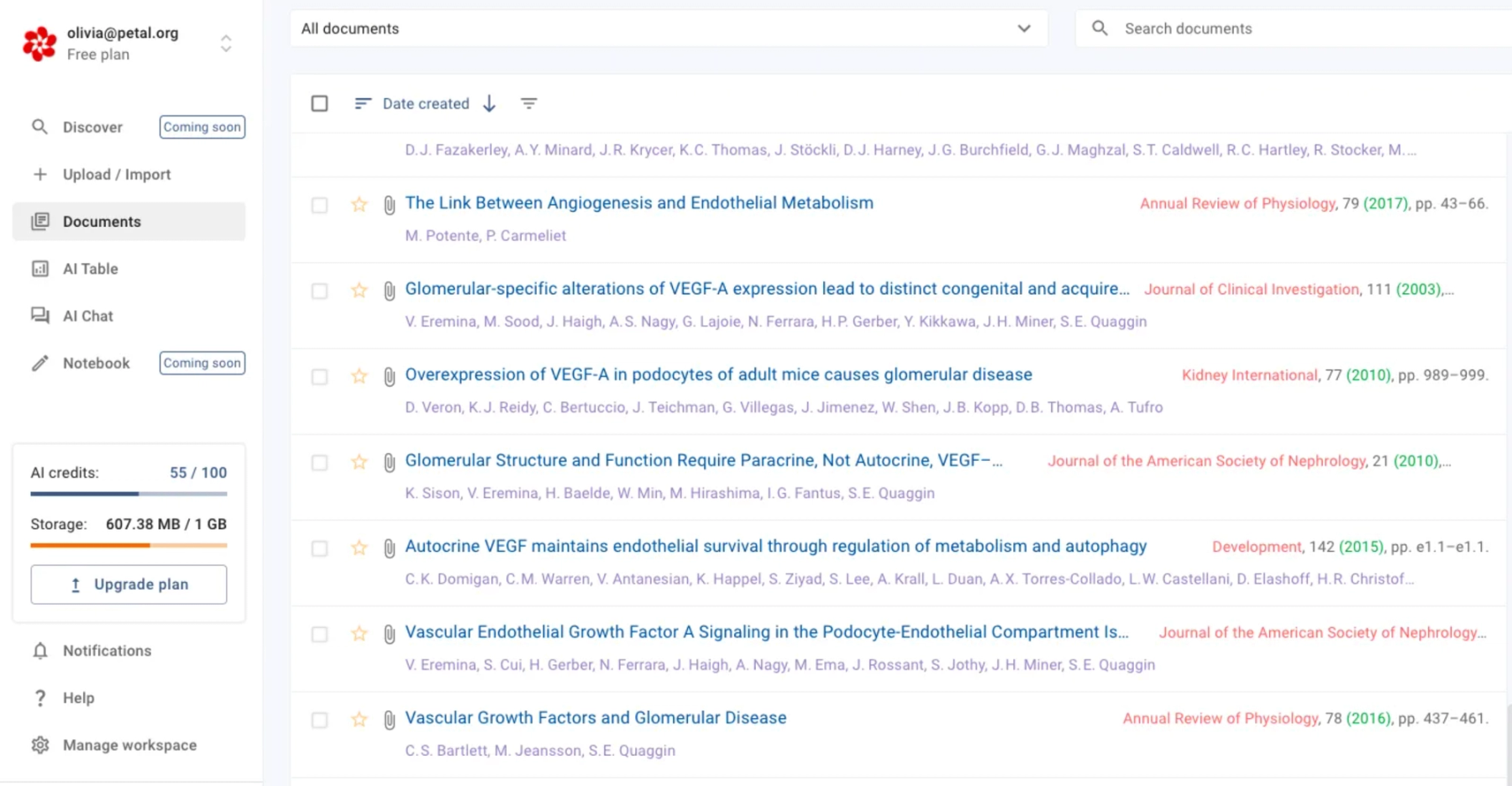Image resolution: width=1512 pixels, height=786 pixels.
Task: Open attachment of Overexpression of VEGF-A paper
Action: coord(389,376)
